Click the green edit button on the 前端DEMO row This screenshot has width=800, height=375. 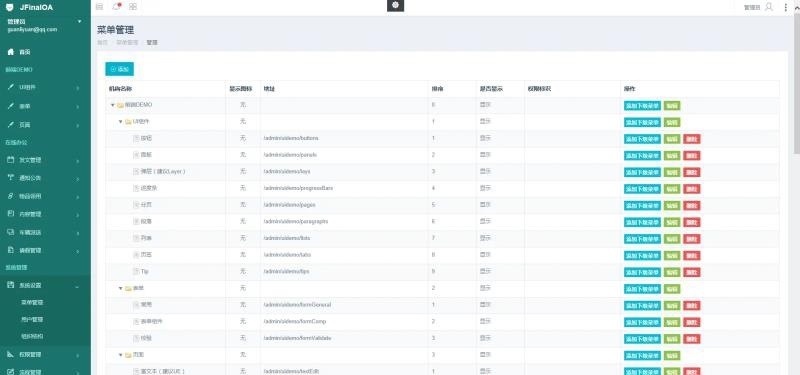coord(672,106)
